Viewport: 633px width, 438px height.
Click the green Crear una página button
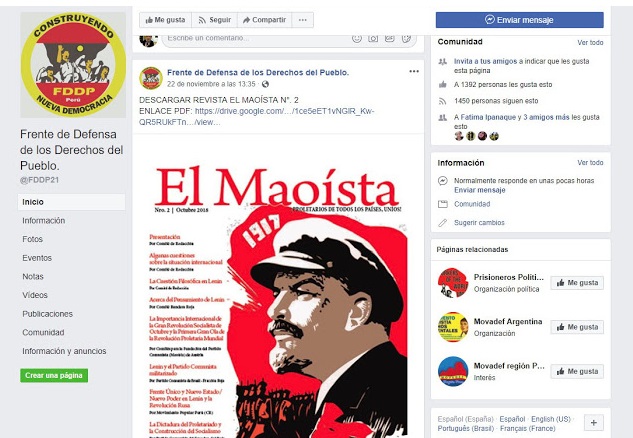(54, 375)
